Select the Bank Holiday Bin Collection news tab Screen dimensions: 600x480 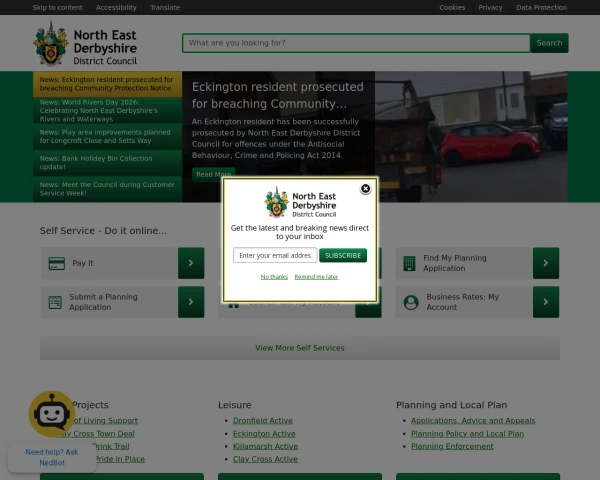click(x=108, y=163)
